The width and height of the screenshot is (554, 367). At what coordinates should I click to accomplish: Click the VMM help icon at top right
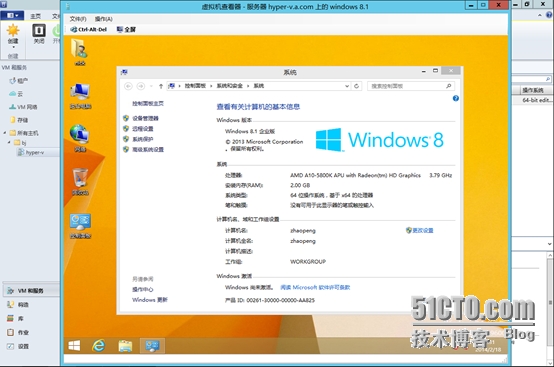point(549,15)
